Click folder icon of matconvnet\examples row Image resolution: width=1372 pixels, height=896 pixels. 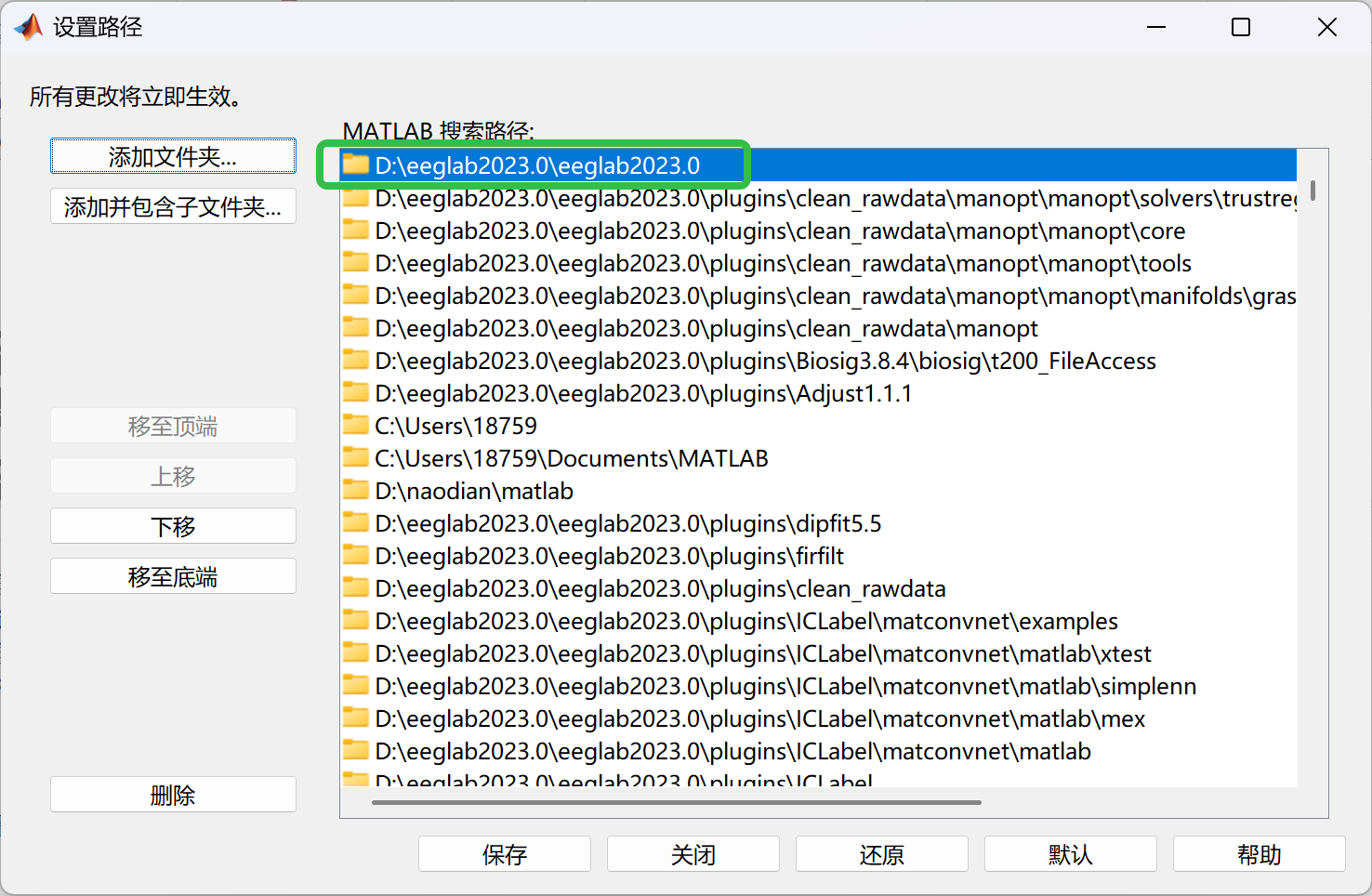pos(356,620)
